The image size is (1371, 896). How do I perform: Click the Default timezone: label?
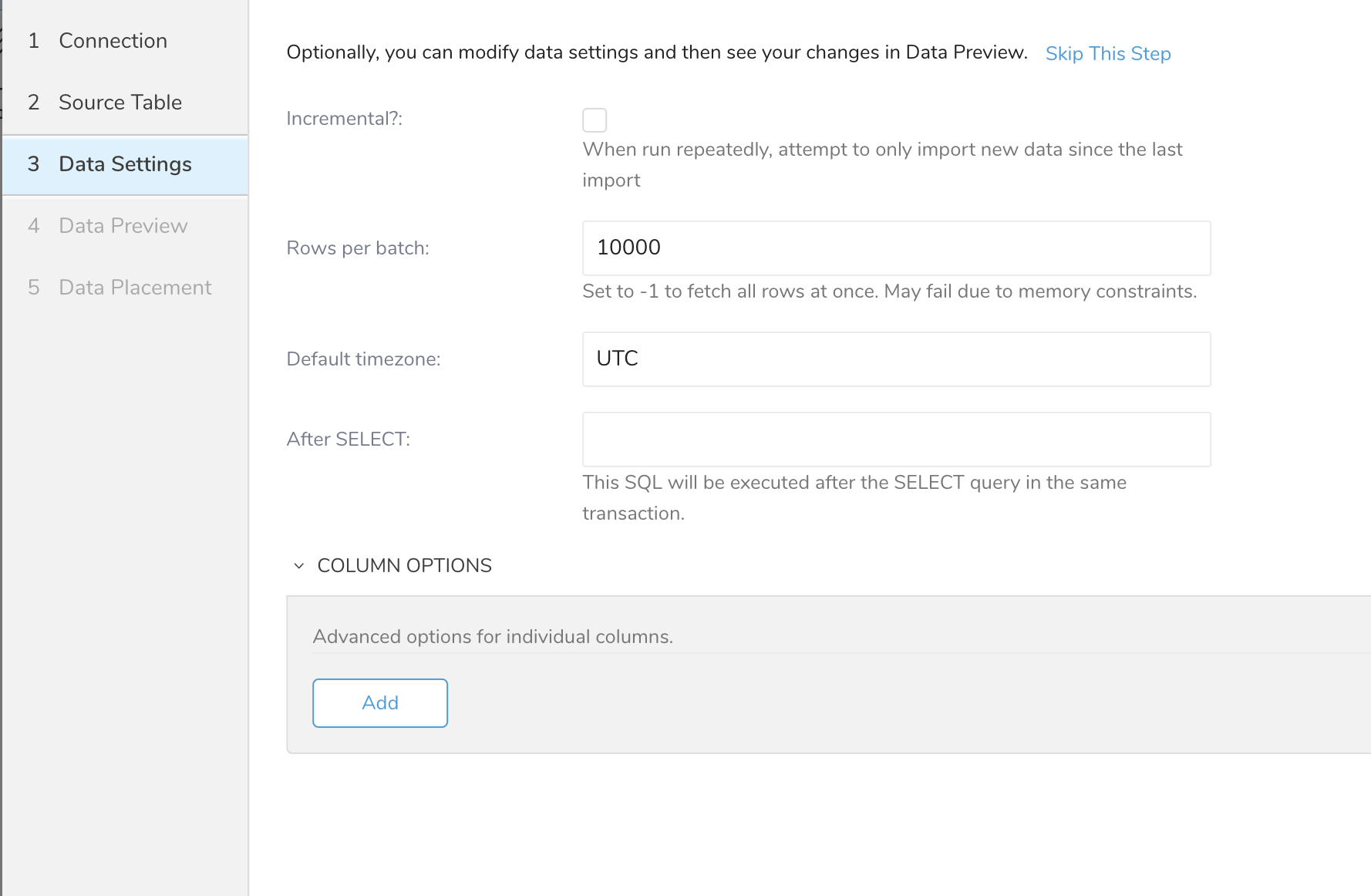coord(363,359)
